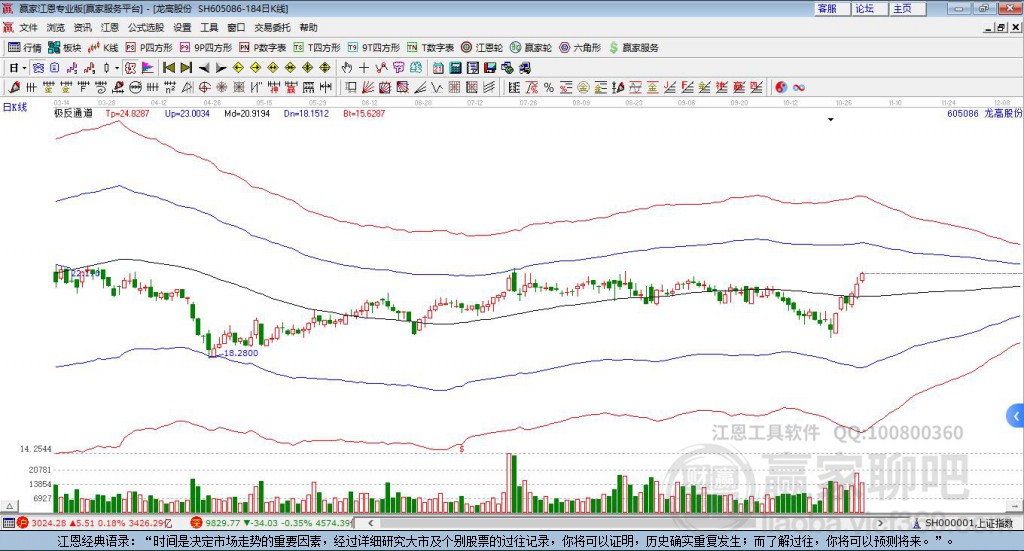Expand the 日 period dropdown
This screenshot has height=551, width=1024.
[x=24, y=68]
